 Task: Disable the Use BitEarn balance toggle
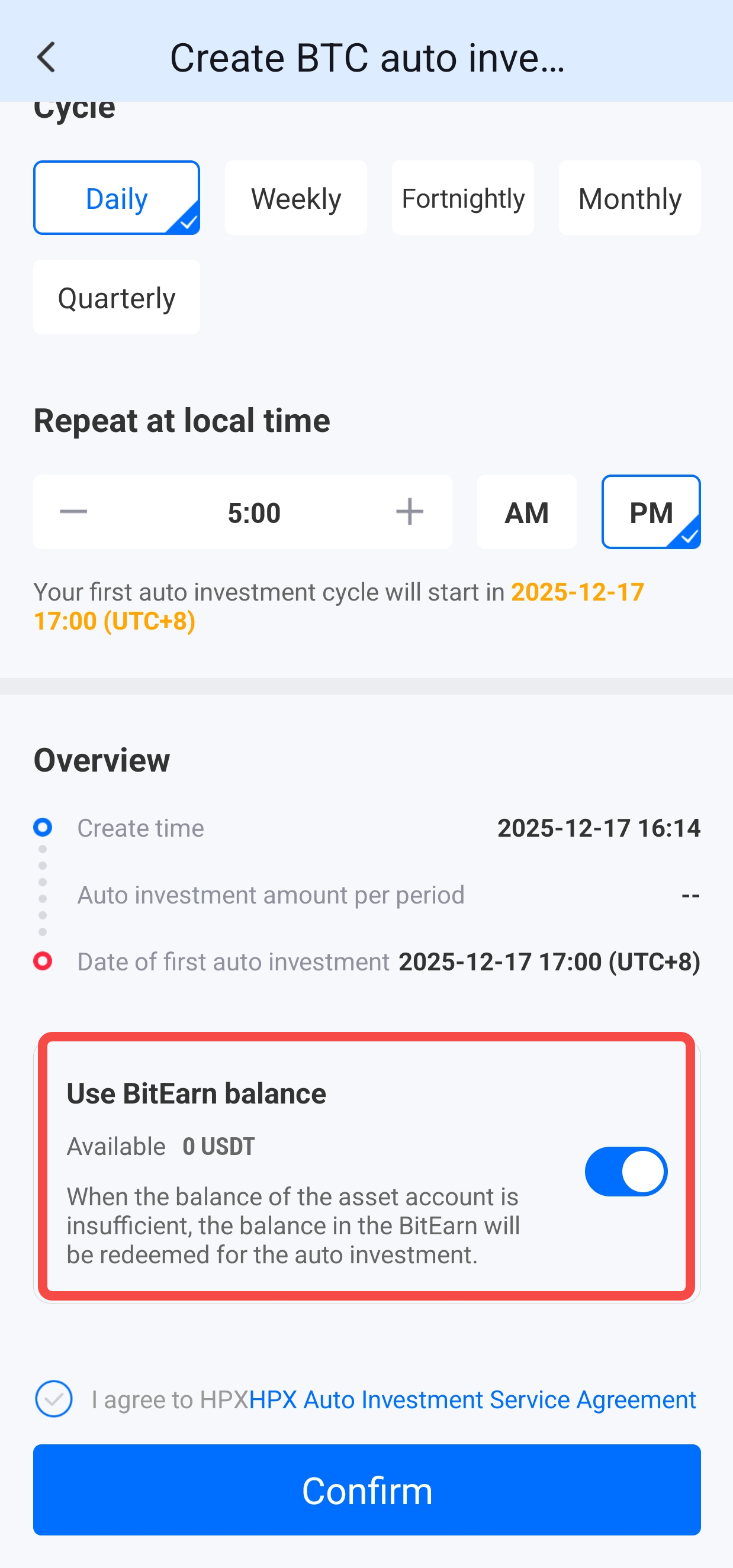tap(626, 1172)
